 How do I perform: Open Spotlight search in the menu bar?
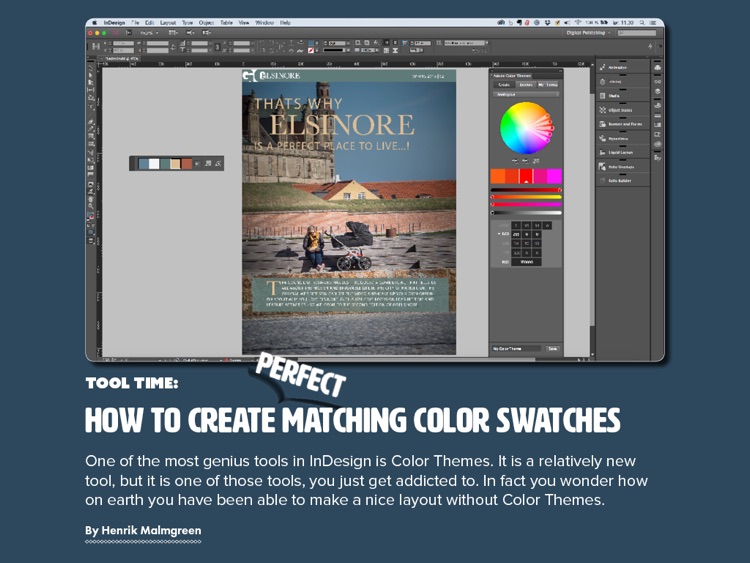[642, 22]
